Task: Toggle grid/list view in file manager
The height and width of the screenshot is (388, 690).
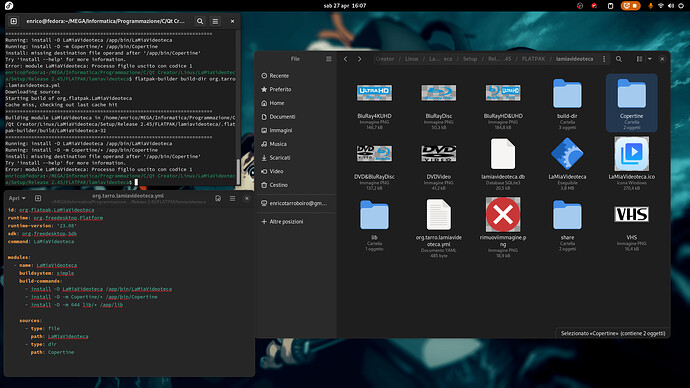Action: pos(639,59)
